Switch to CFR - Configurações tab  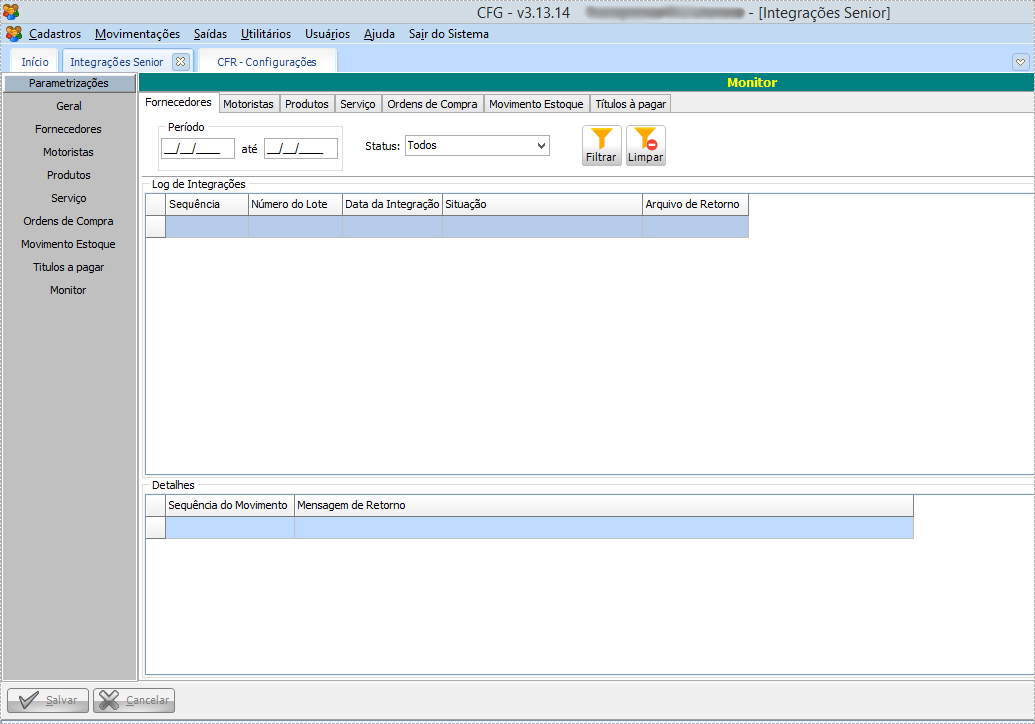pyautogui.click(x=267, y=61)
